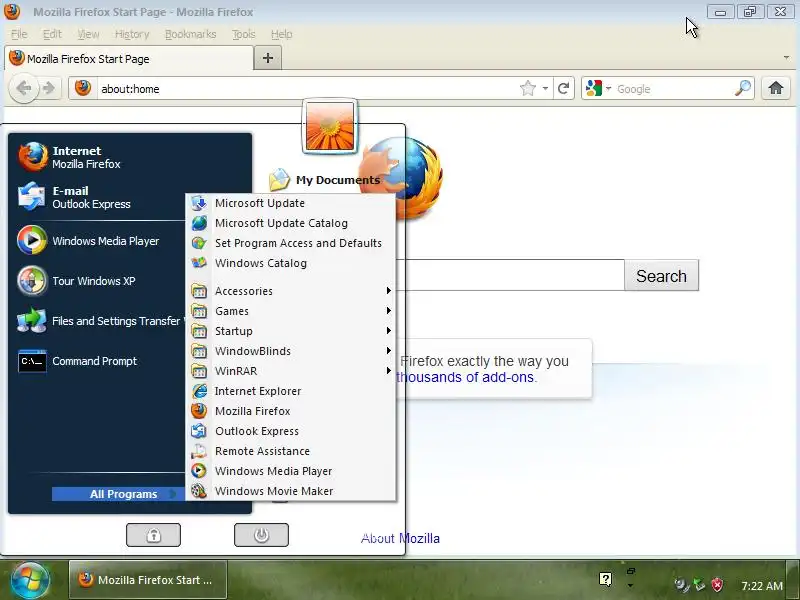Screen dimensions: 800x600
Task: Open Windows Catalog
Action: (291, 263)
